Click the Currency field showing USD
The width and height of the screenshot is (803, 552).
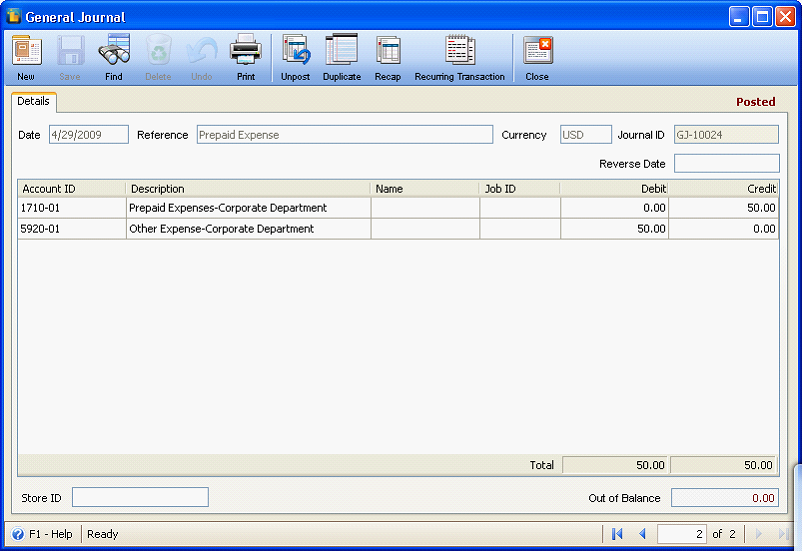585,135
